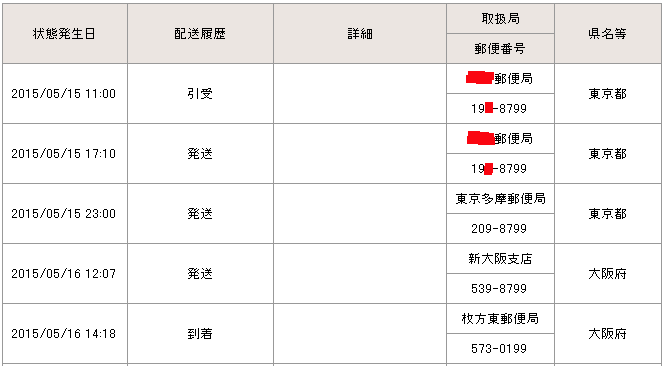Select the 県名等 column header
Viewport: 666px width, 366px height.
(x=608, y=34)
